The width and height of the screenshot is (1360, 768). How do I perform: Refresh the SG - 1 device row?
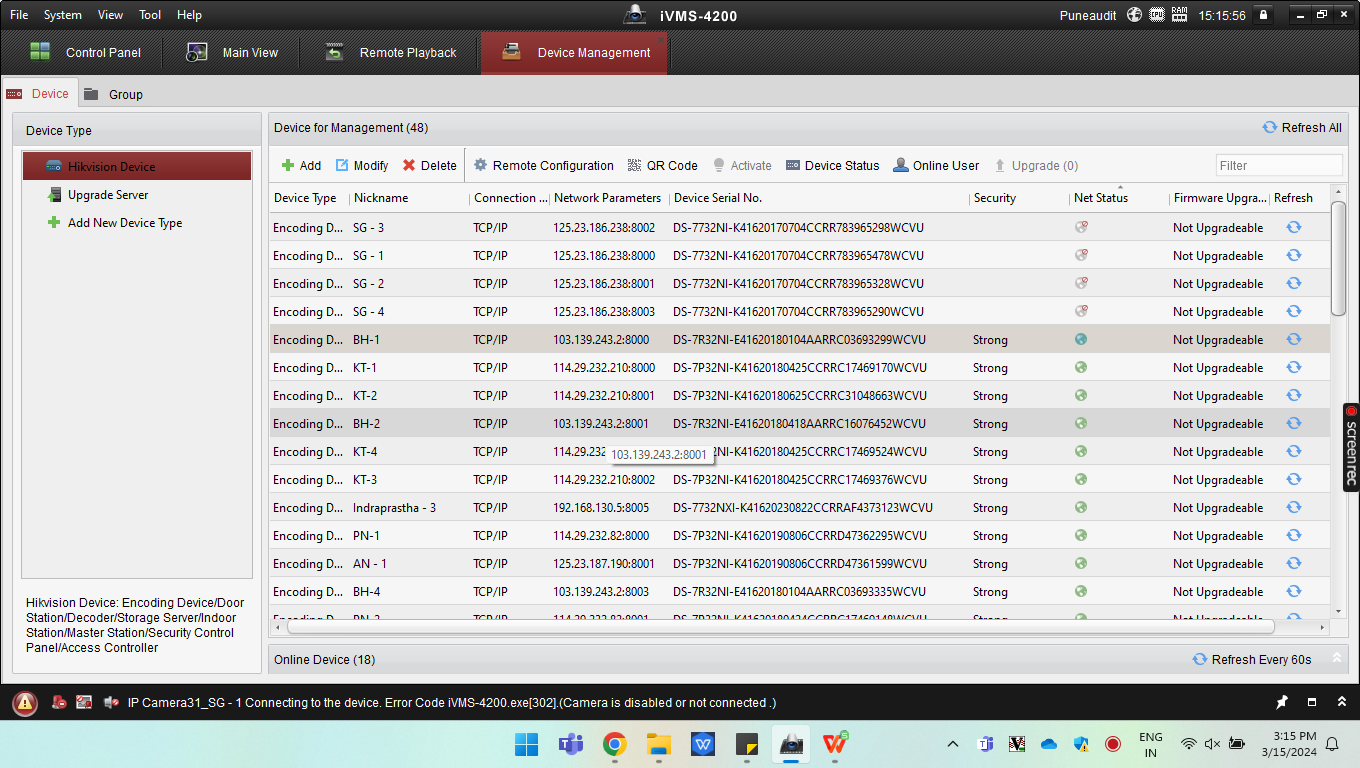[x=1293, y=255]
